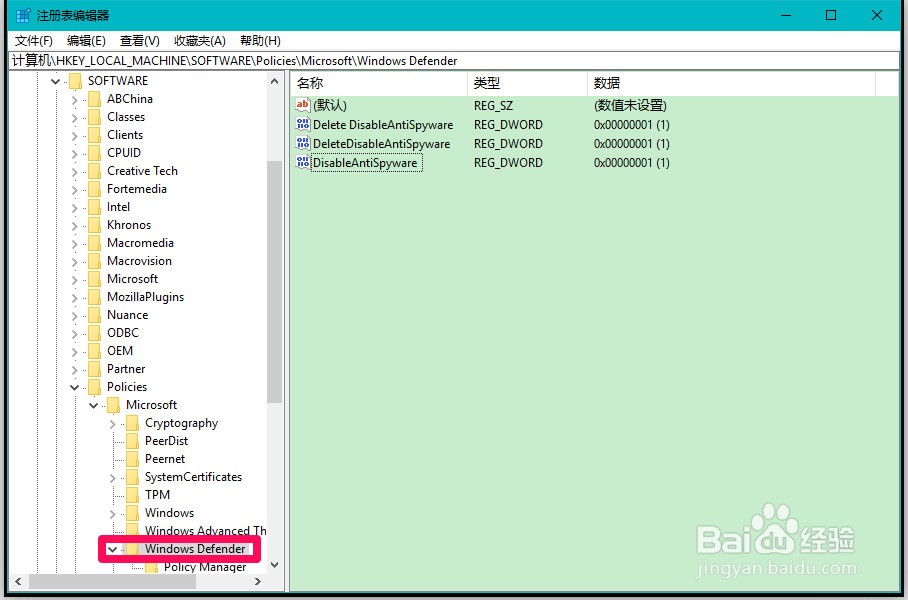Select the DeleteDisableAntiSpyware value name

(x=382, y=144)
